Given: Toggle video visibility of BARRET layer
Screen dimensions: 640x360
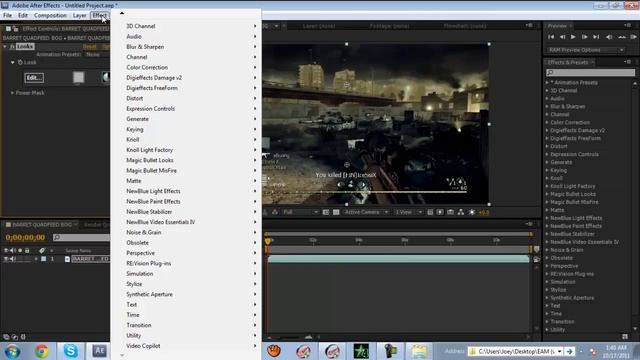Looking at the screenshot, I should (x=6, y=259).
